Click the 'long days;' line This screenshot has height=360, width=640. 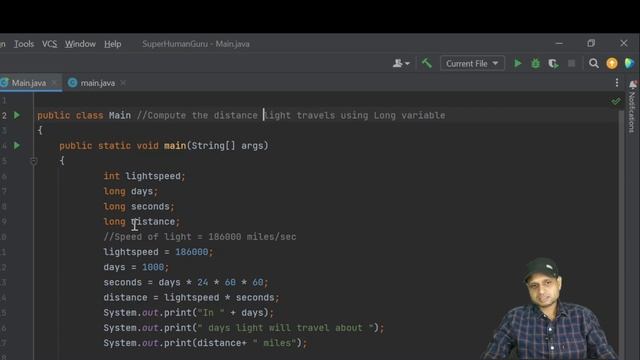tap(131, 191)
